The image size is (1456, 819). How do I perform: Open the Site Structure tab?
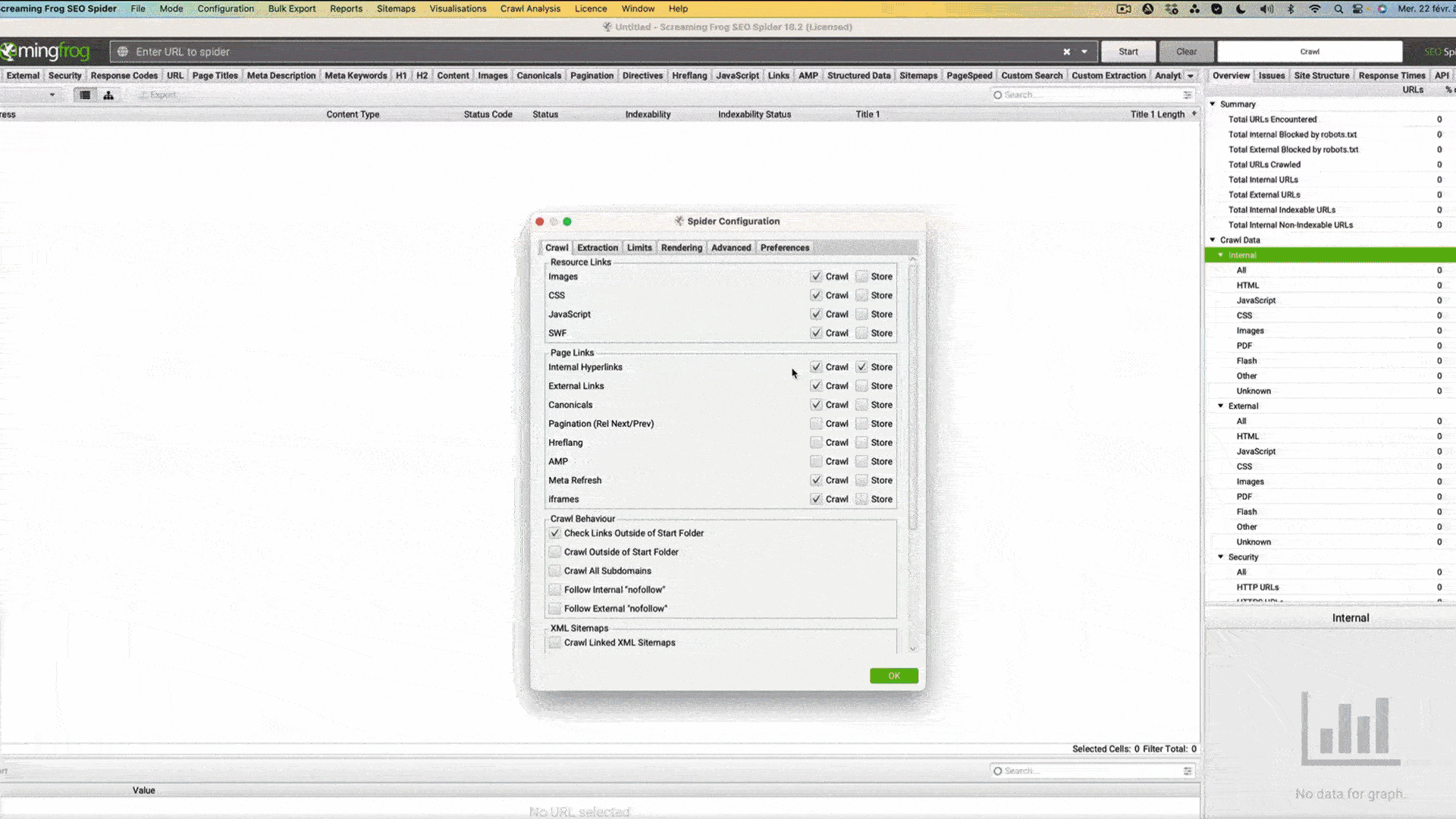pos(1322,76)
